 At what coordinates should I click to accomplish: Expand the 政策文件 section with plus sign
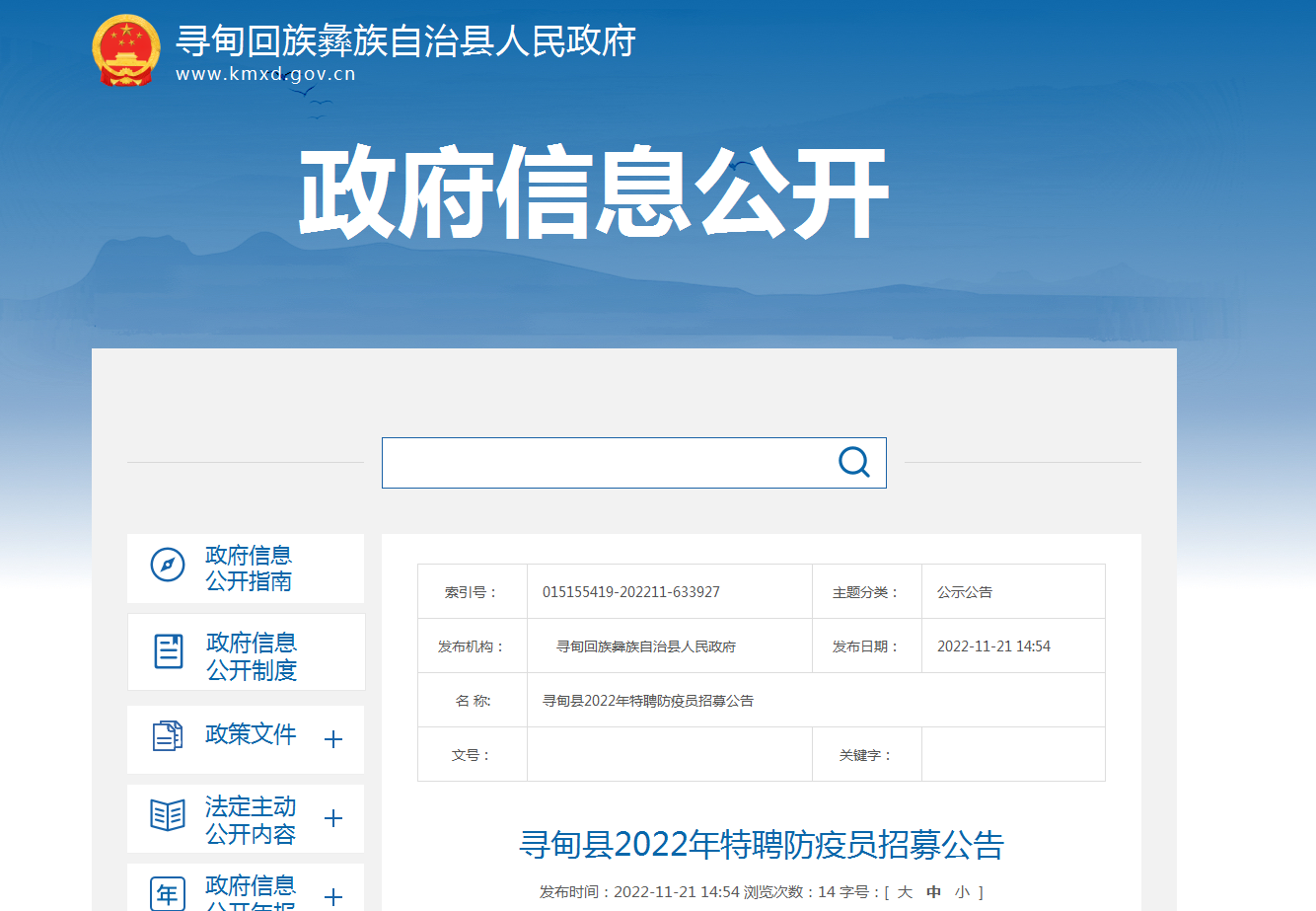[333, 739]
